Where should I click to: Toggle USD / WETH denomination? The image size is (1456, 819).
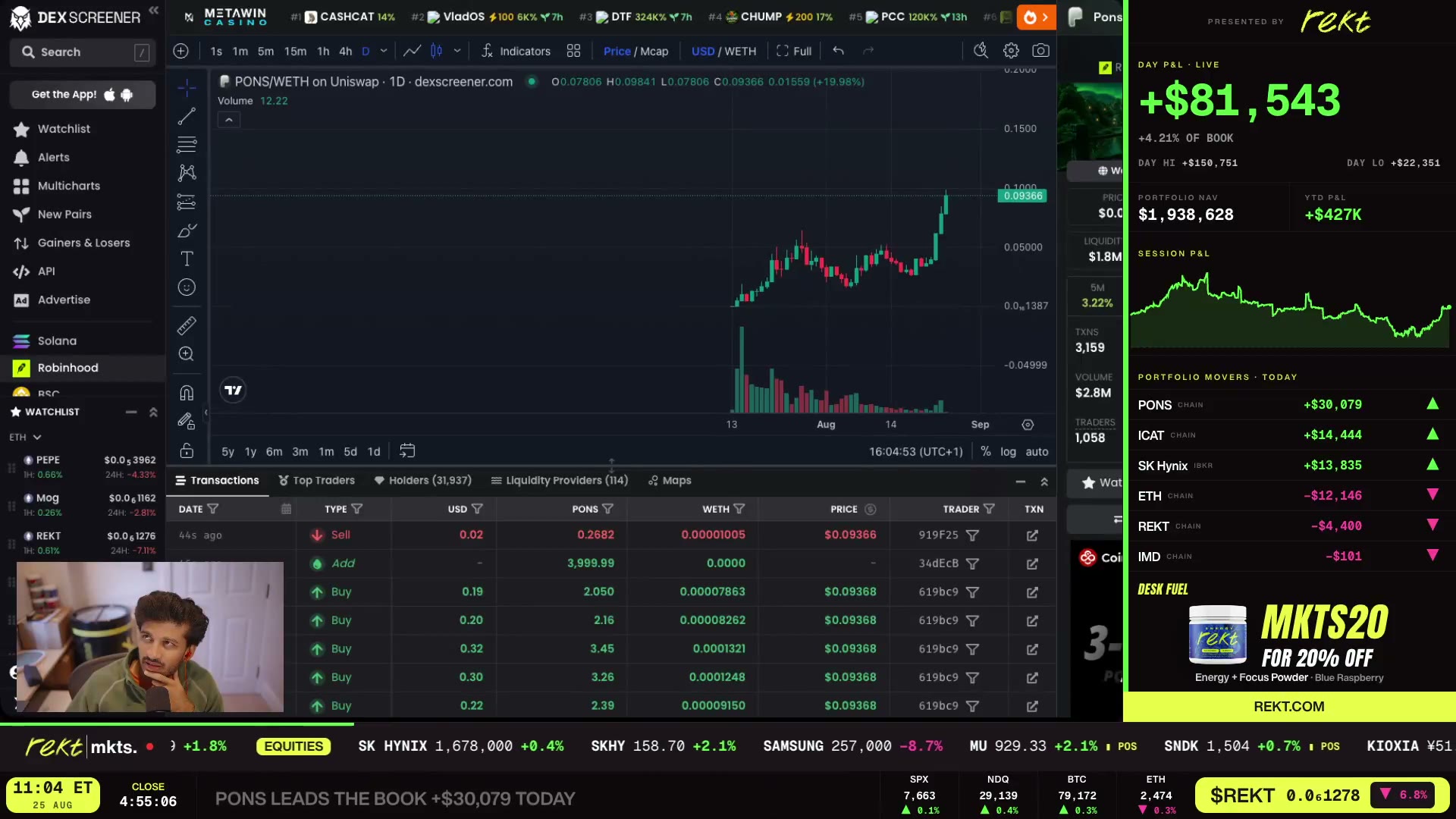(x=723, y=51)
